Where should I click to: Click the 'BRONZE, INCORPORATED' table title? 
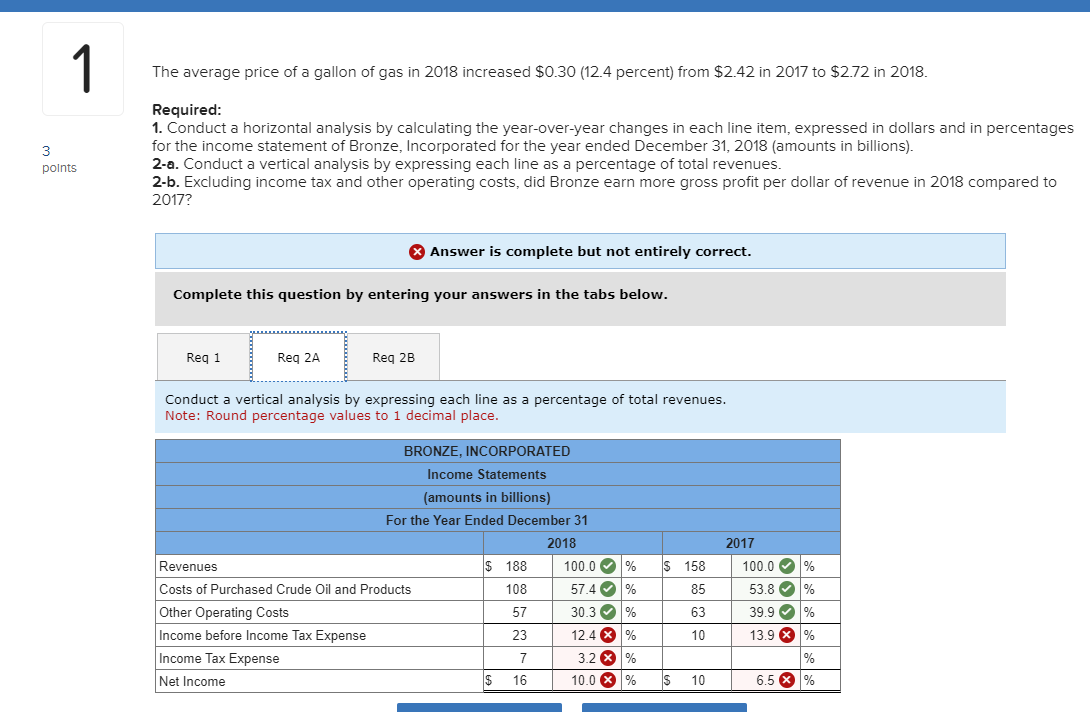pos(487,451)
